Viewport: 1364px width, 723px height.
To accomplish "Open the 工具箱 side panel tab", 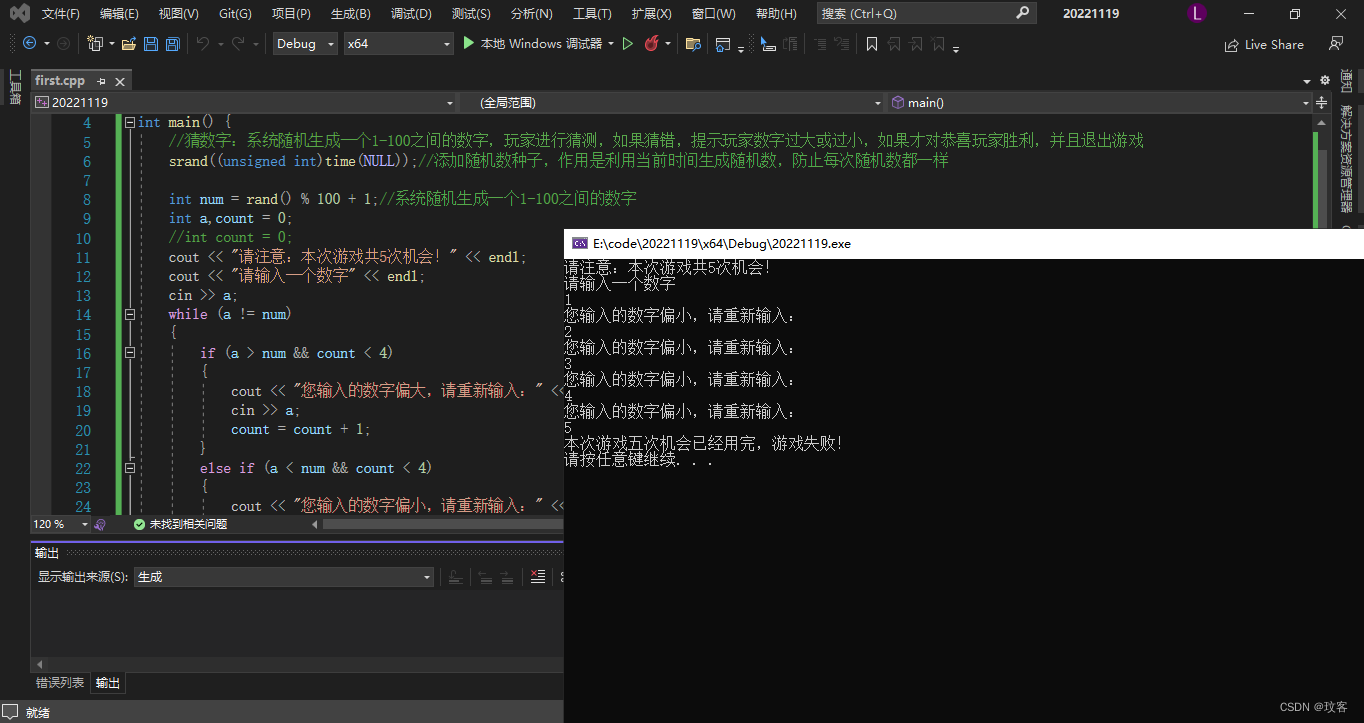I will click(15, 87).
